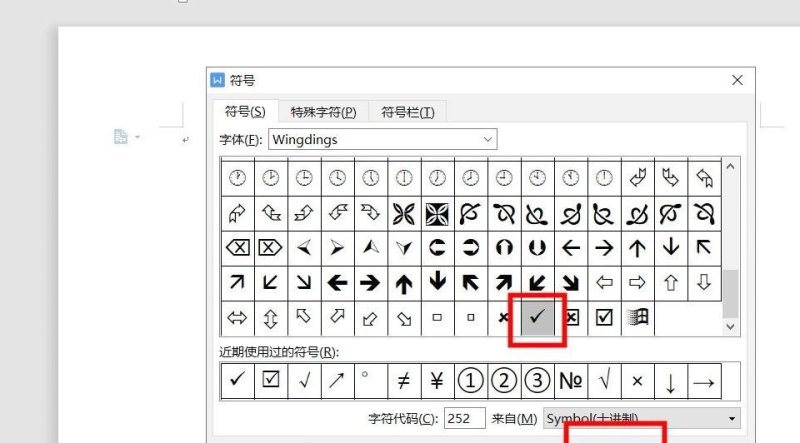Click the symbol grid scrollbar down arrow
The height and width of the screenshot is (443, 800).
pos(731,327)
